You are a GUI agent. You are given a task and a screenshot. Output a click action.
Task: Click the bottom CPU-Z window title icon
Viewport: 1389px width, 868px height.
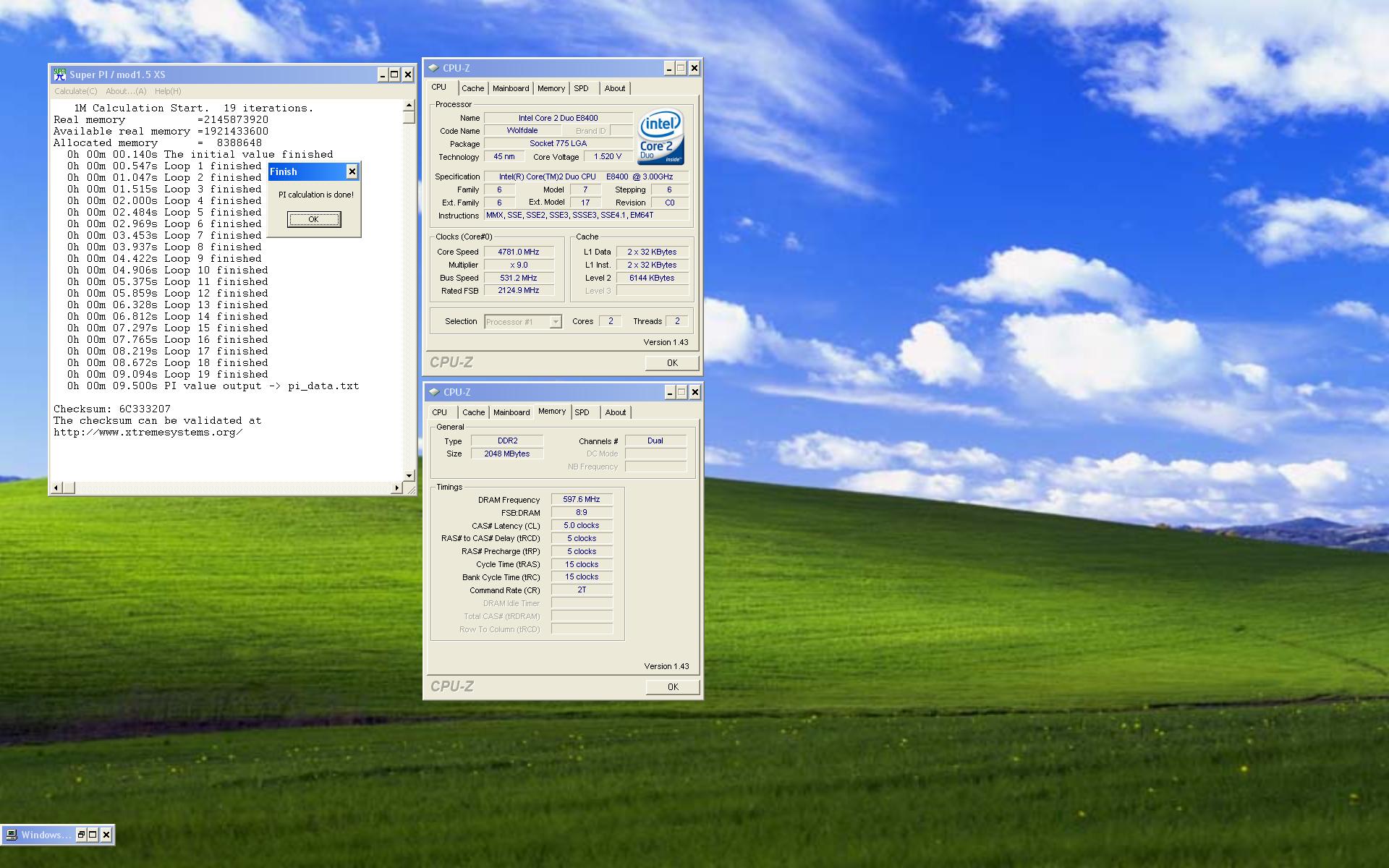pyautogui.click(x=433, y=392)
